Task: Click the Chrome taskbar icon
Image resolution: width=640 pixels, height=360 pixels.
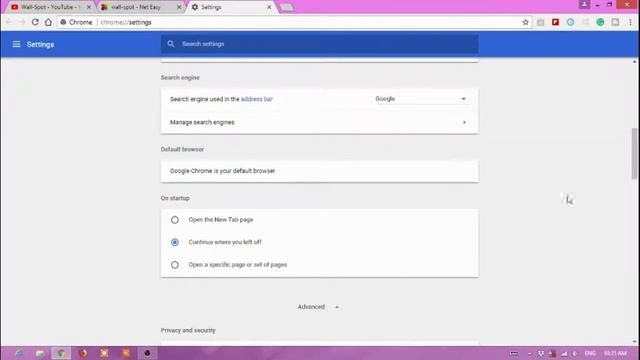Action: point(61,353)
